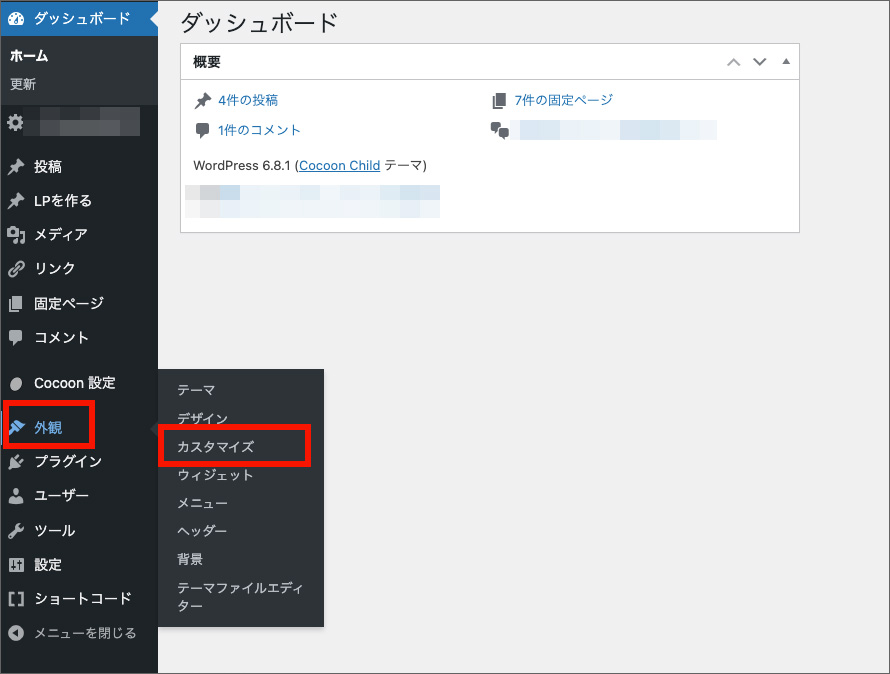Move 概要 panel down with the down chevron
890x674 pixels.
point(759,62)
